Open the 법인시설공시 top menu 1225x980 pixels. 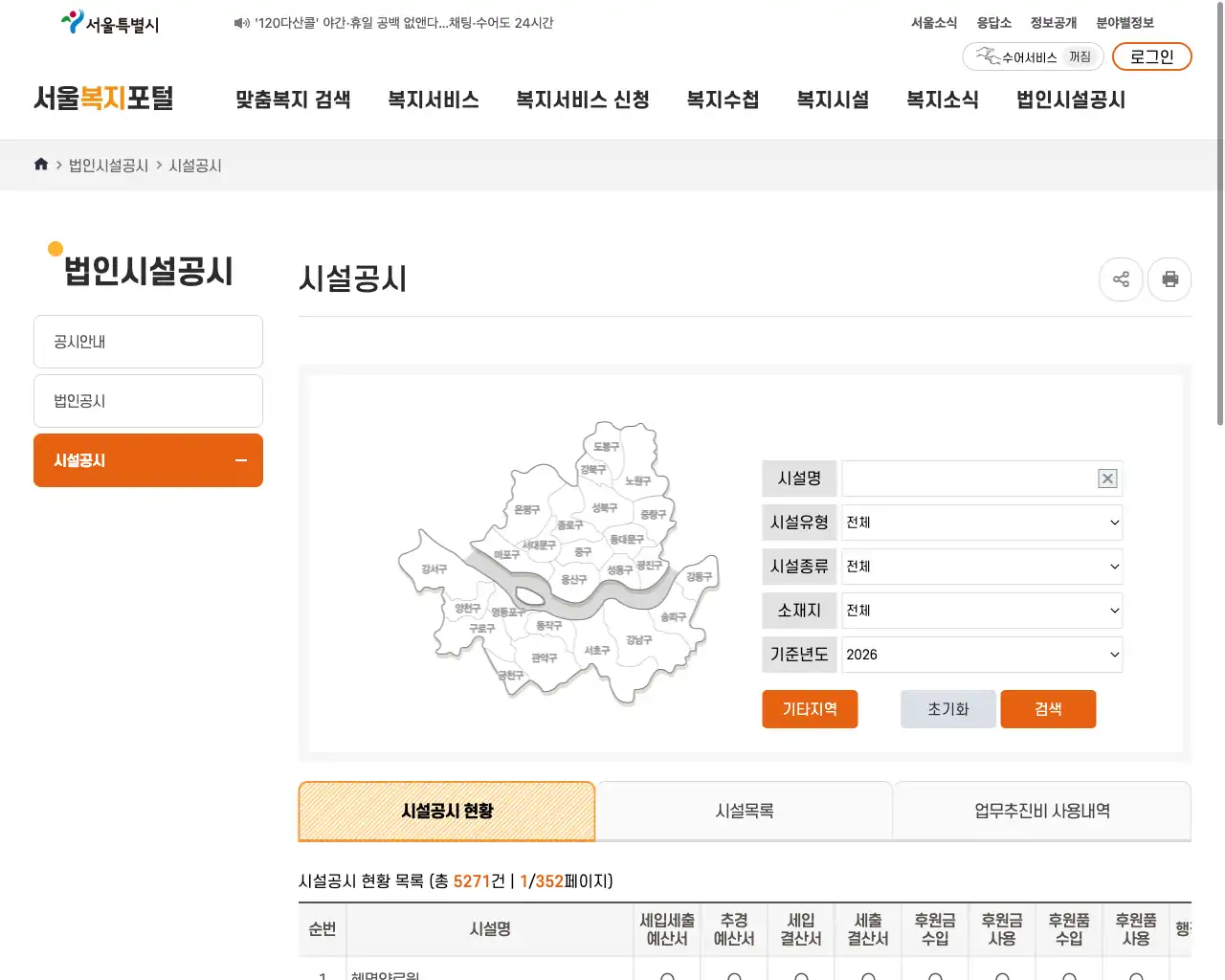click(x=1071, y=100)
